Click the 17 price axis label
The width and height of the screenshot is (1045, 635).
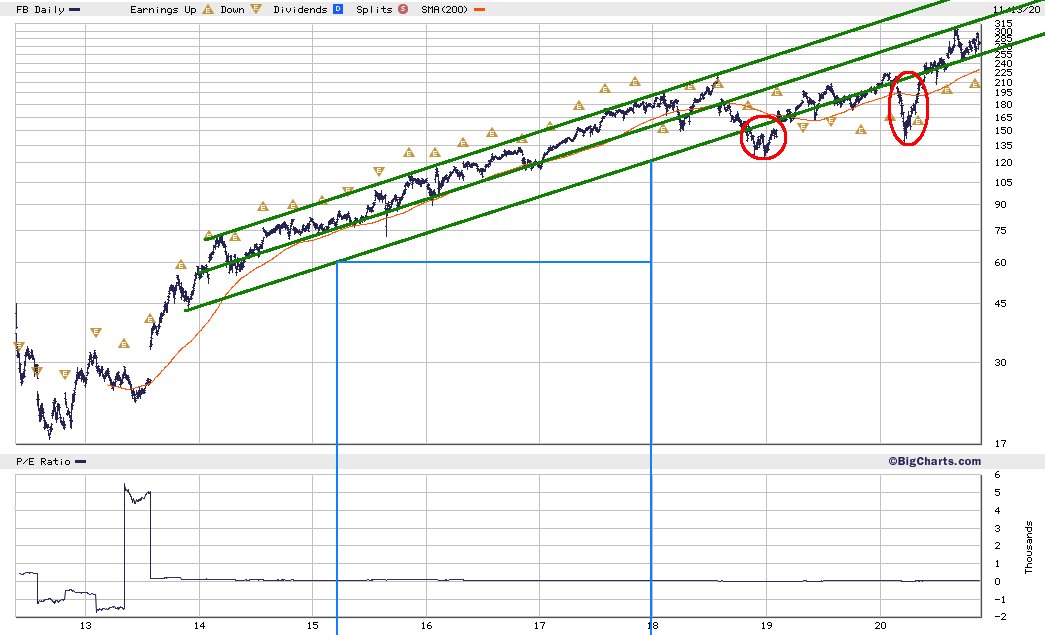pyautogui.click(x=1000, y=443)
